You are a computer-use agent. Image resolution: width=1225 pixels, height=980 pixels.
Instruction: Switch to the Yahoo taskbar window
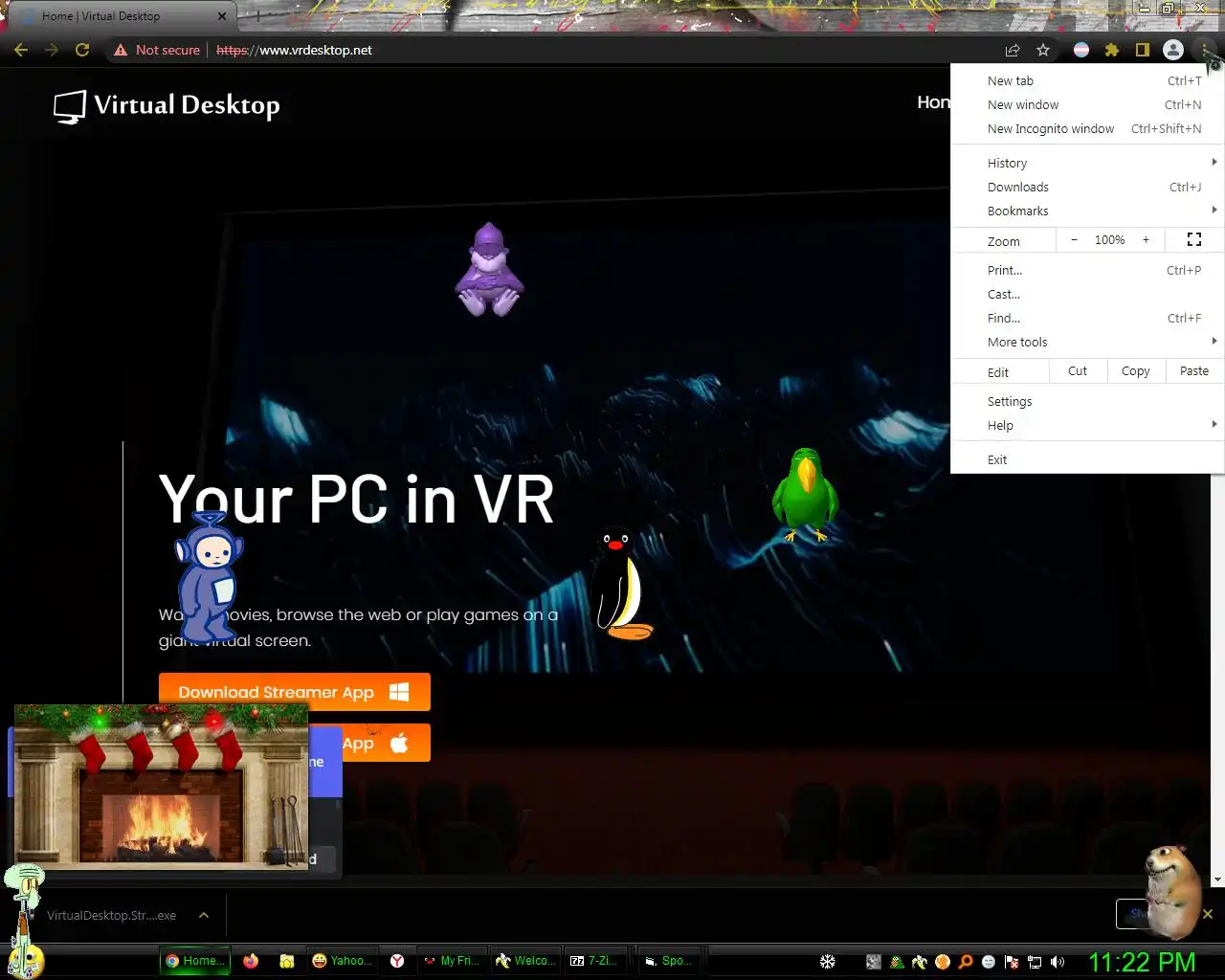tap(341, 961)
